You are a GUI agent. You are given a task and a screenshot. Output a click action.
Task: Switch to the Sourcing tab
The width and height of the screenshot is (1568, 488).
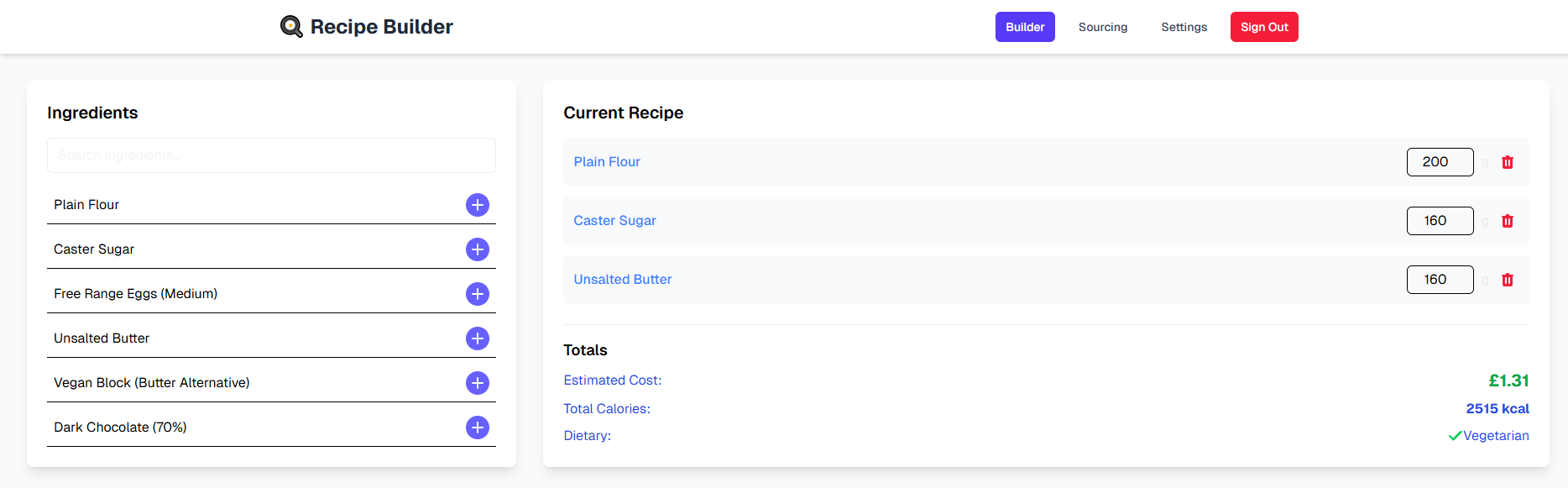[1102, 27]
